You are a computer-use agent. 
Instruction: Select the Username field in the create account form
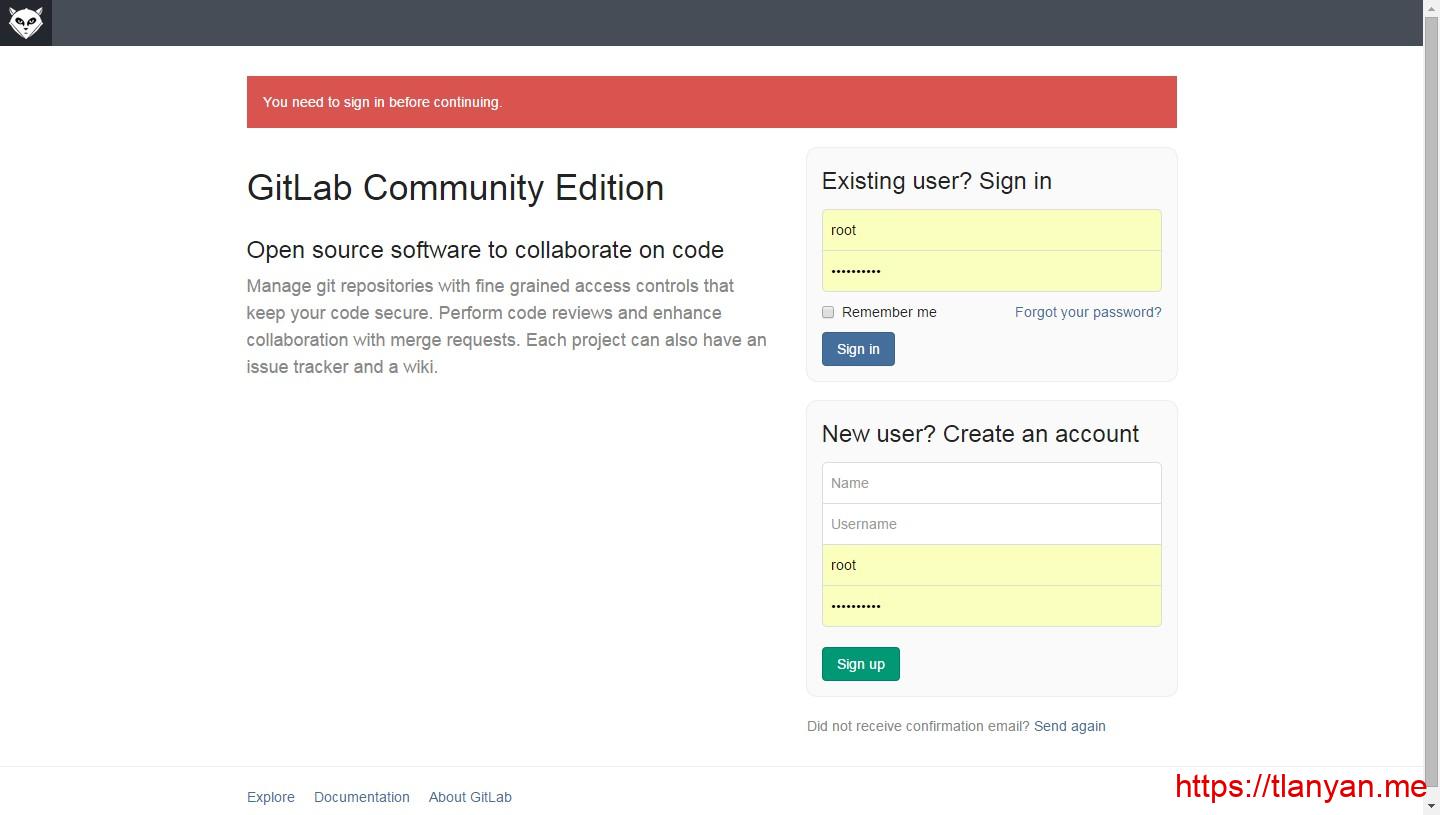click(990, 524)
